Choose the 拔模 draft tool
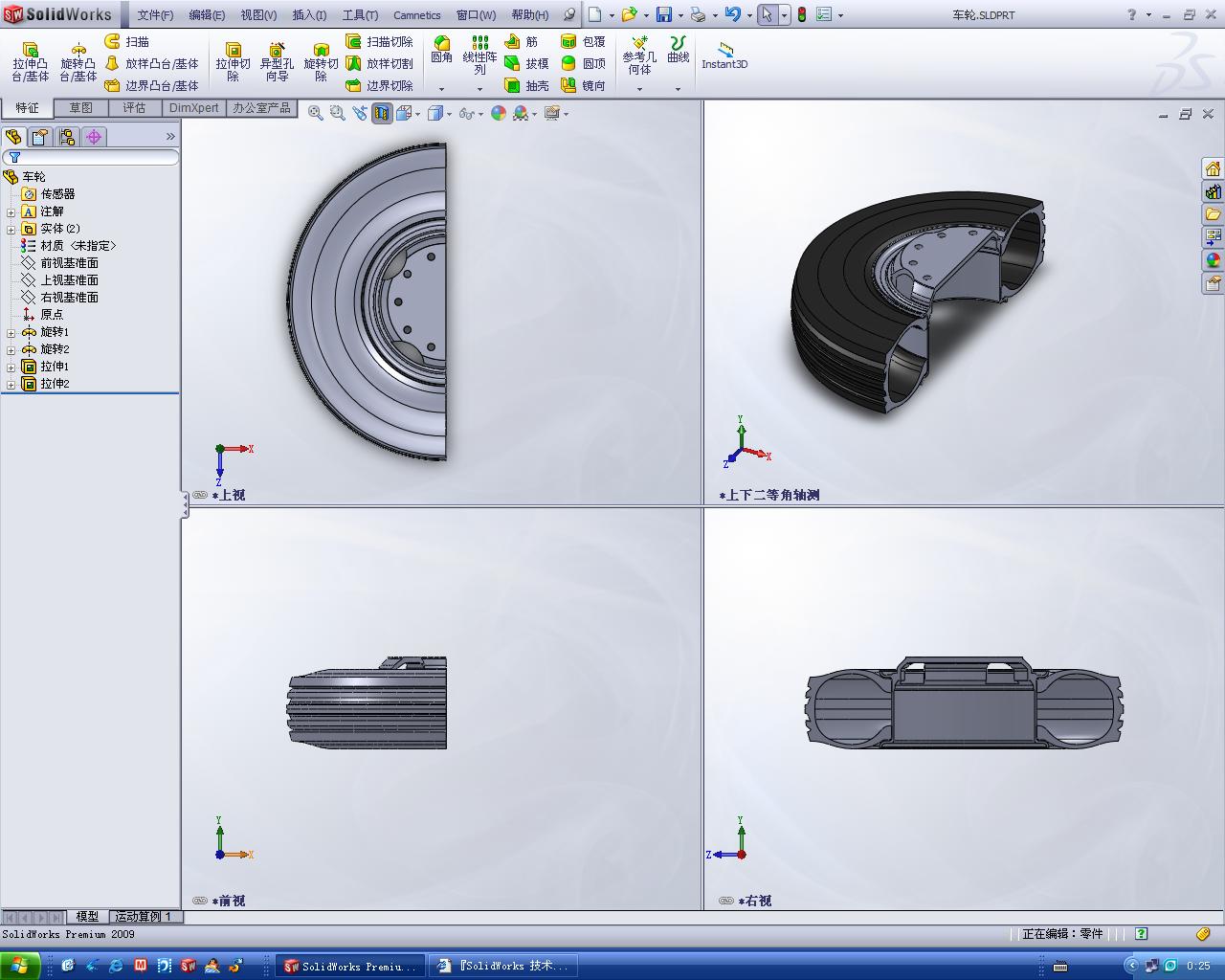Viewport: 1225px width, 980px height. 526,63
